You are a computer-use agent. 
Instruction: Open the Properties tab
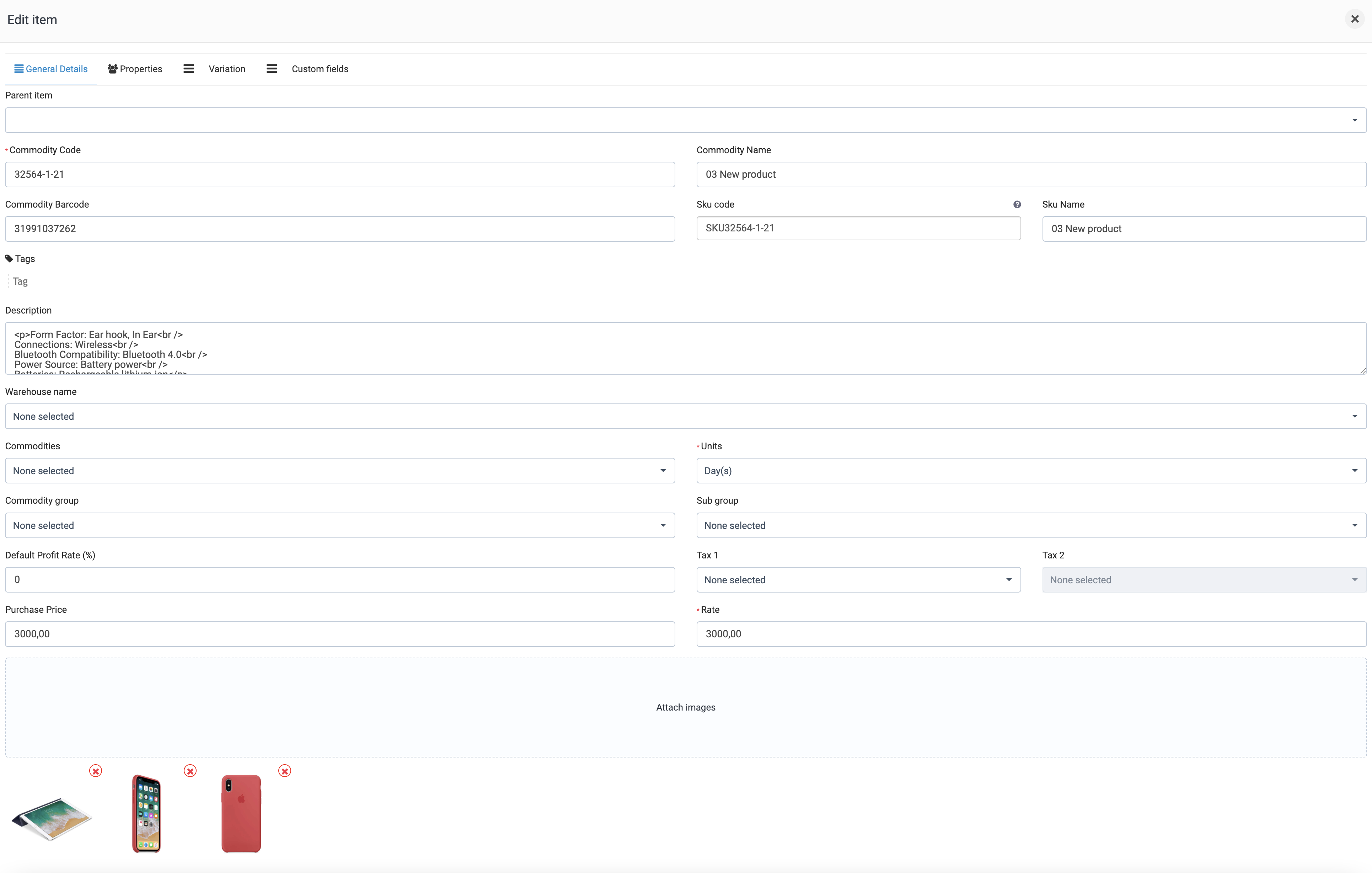[135, 69]
